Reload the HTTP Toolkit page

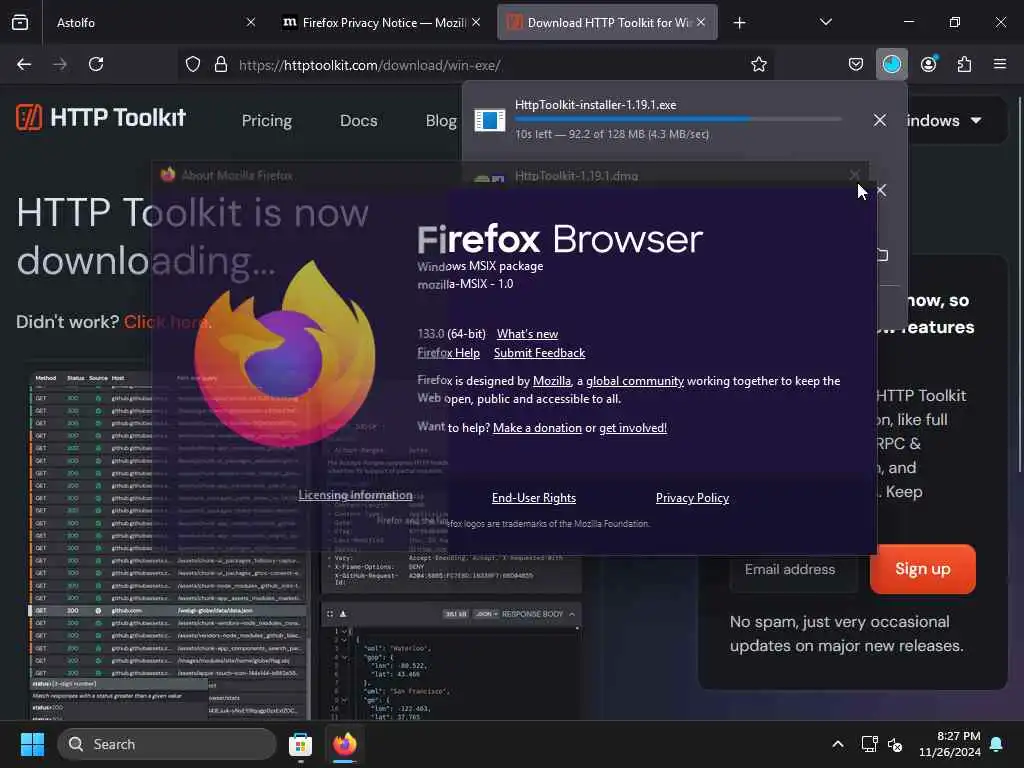coord(96,65)
